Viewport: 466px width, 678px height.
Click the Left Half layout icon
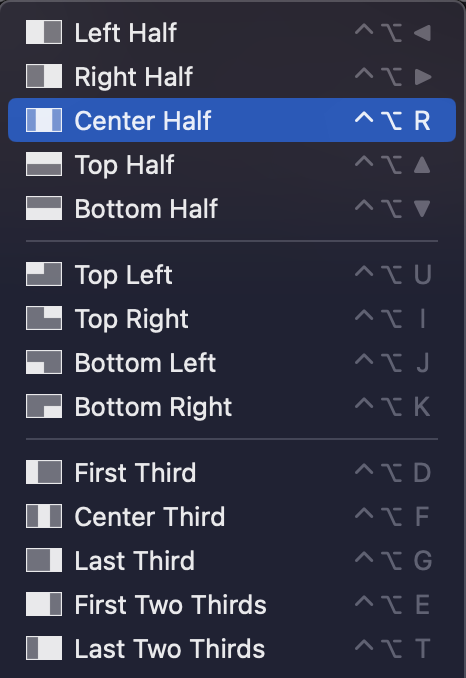44,32
